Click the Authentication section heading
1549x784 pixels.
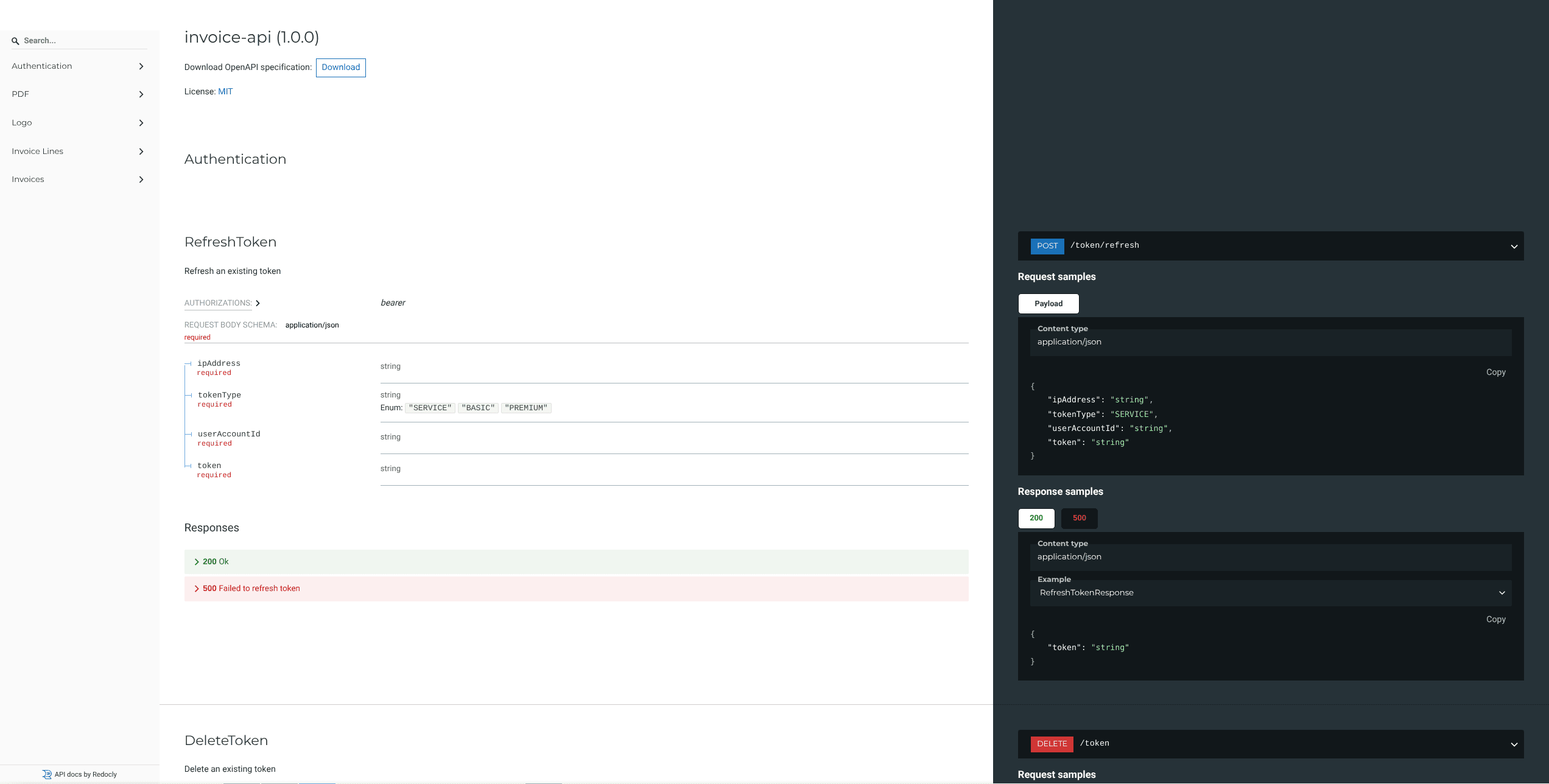point(235,159)
